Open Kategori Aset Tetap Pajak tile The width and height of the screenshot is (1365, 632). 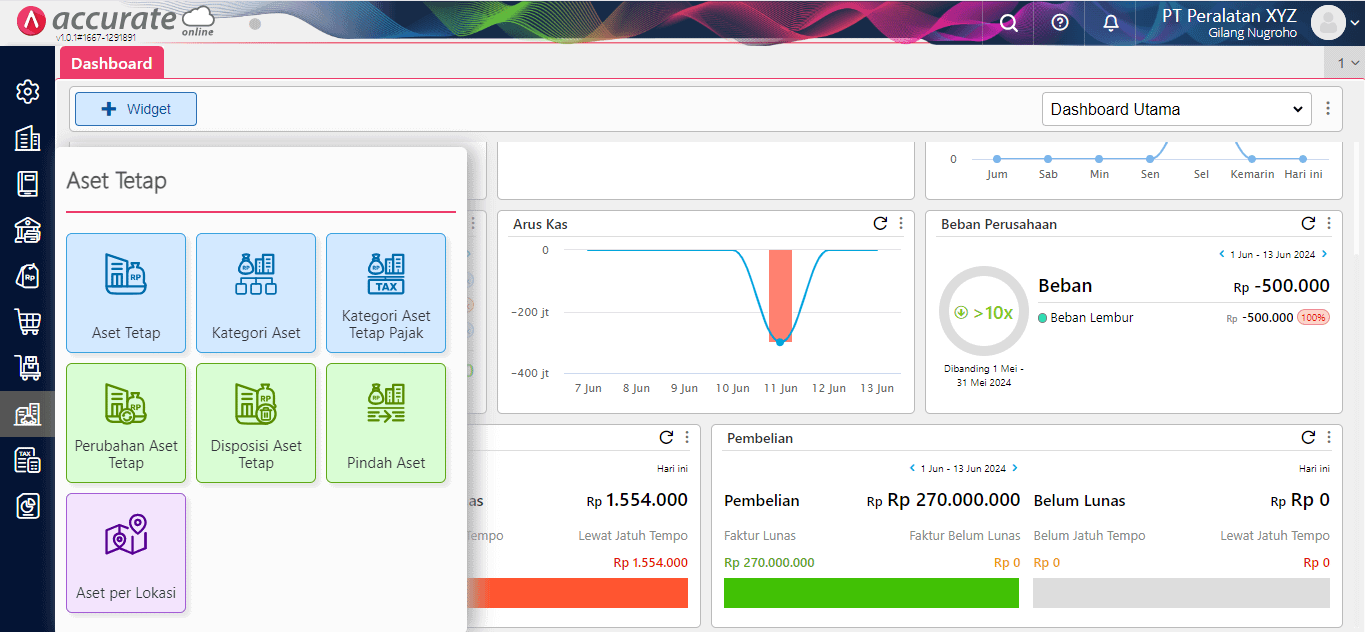[x=386, y=293]
